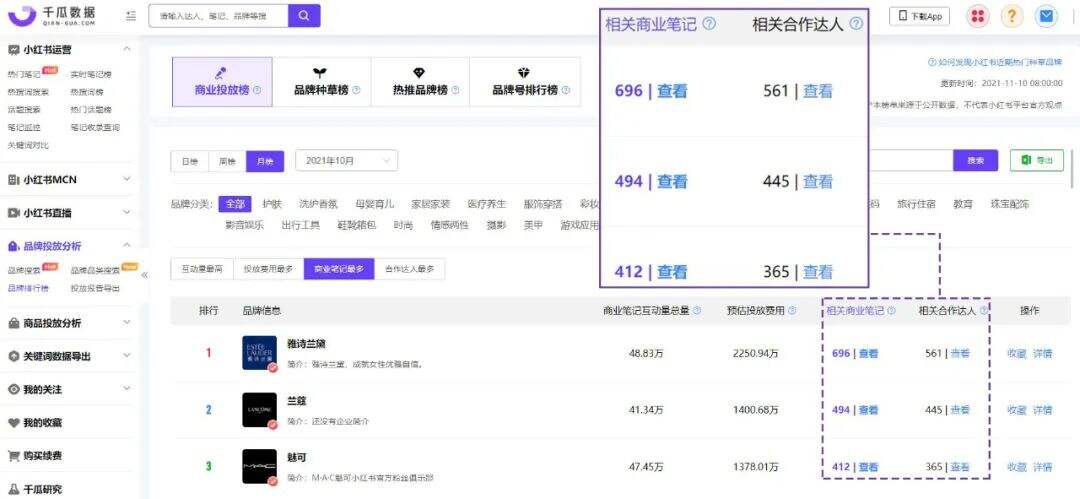The width and height of the screenshot is (1080, 499).
Task: Click the purple 搜索 button
Action: (x=975, y=161)
